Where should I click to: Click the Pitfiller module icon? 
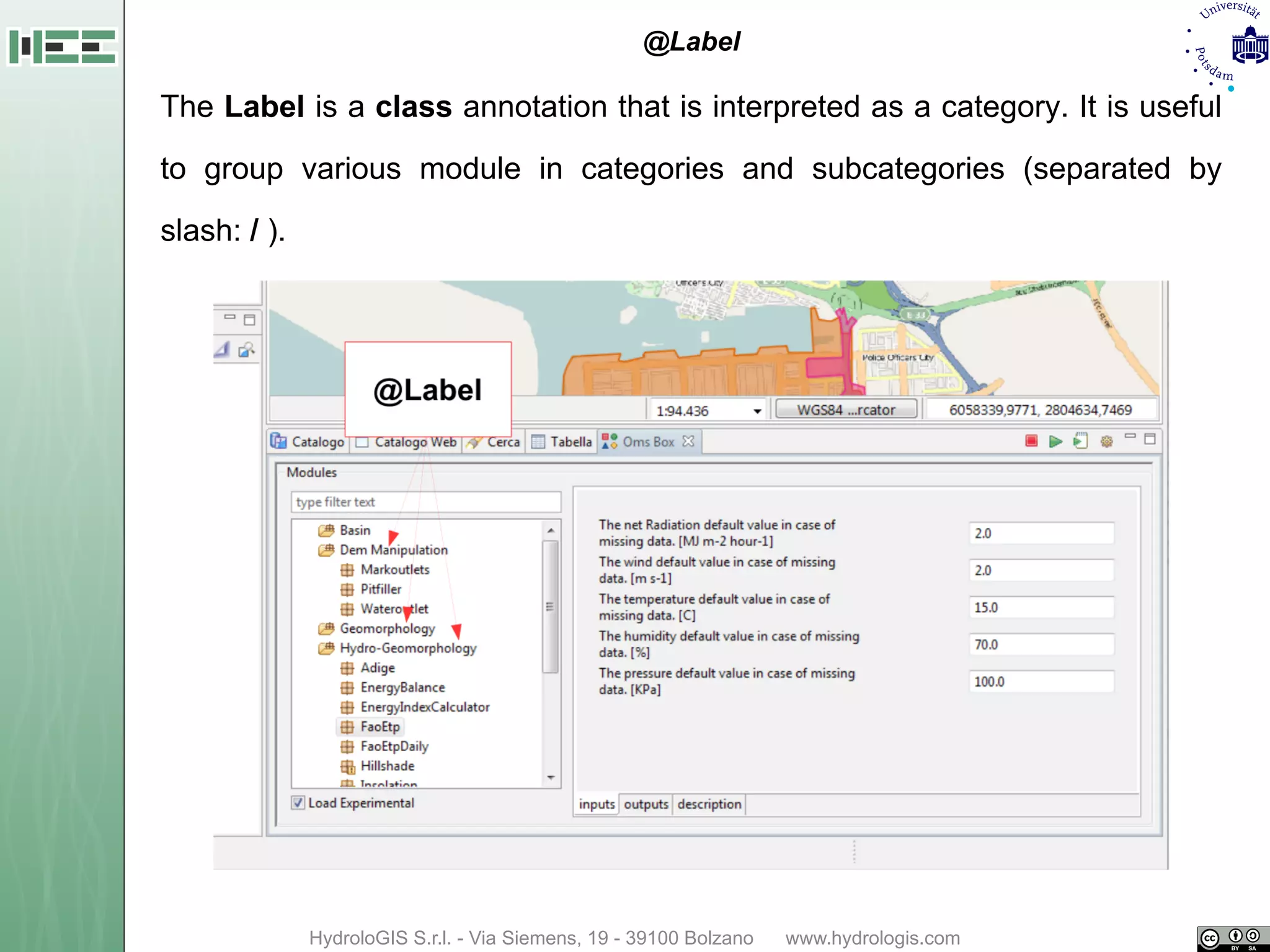tap(347, 589)
